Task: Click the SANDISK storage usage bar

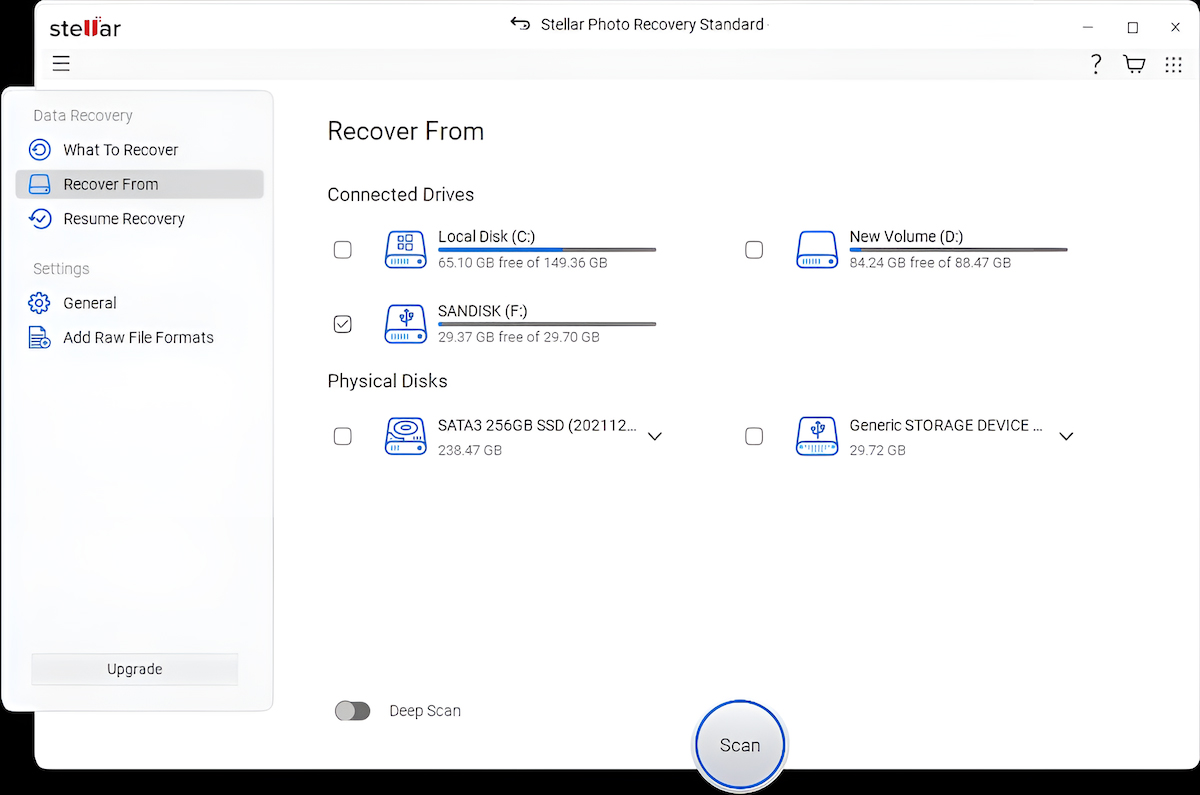Action: [x=546, y=323]
